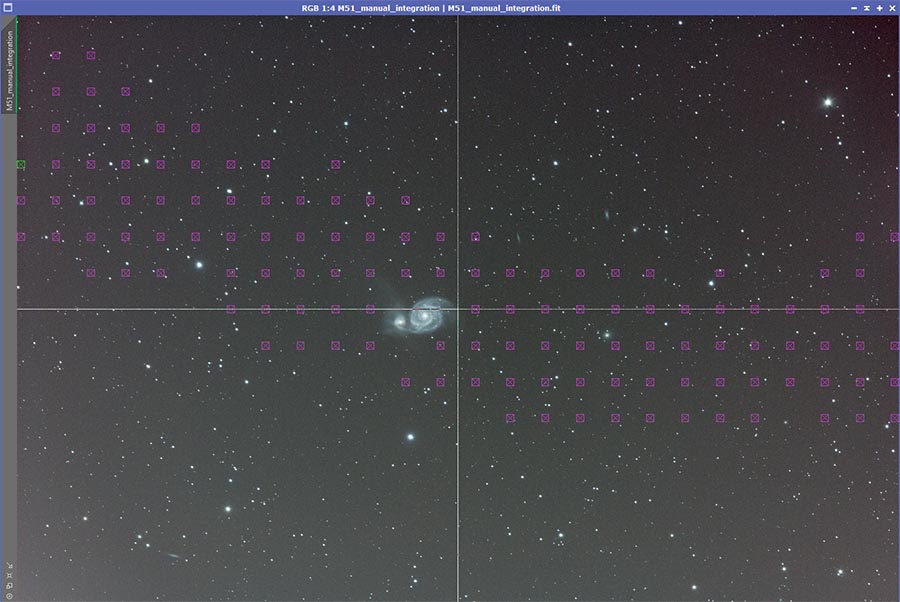Click the core of the M51 spiral galaxy
The width and height of the screenshot is (900, 602).
point(426,316)
